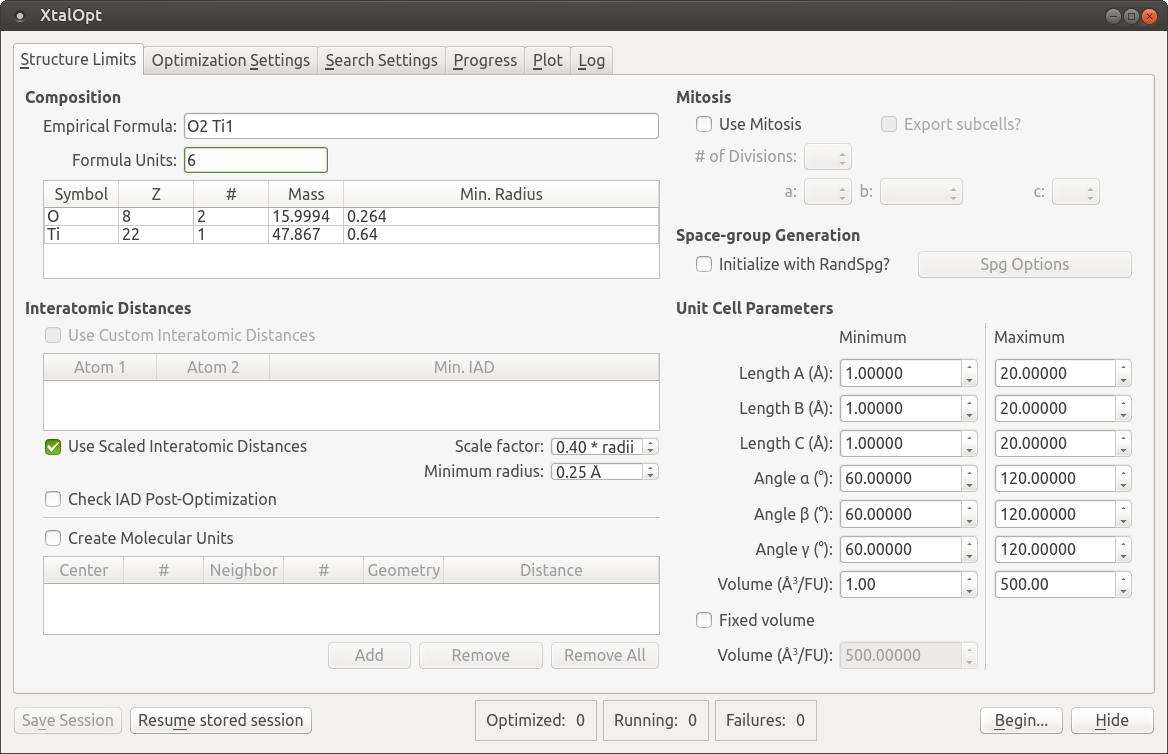This screenshot has width=1168, height=754.
Task: Open the Plot tab
Action: pos(548,60)
